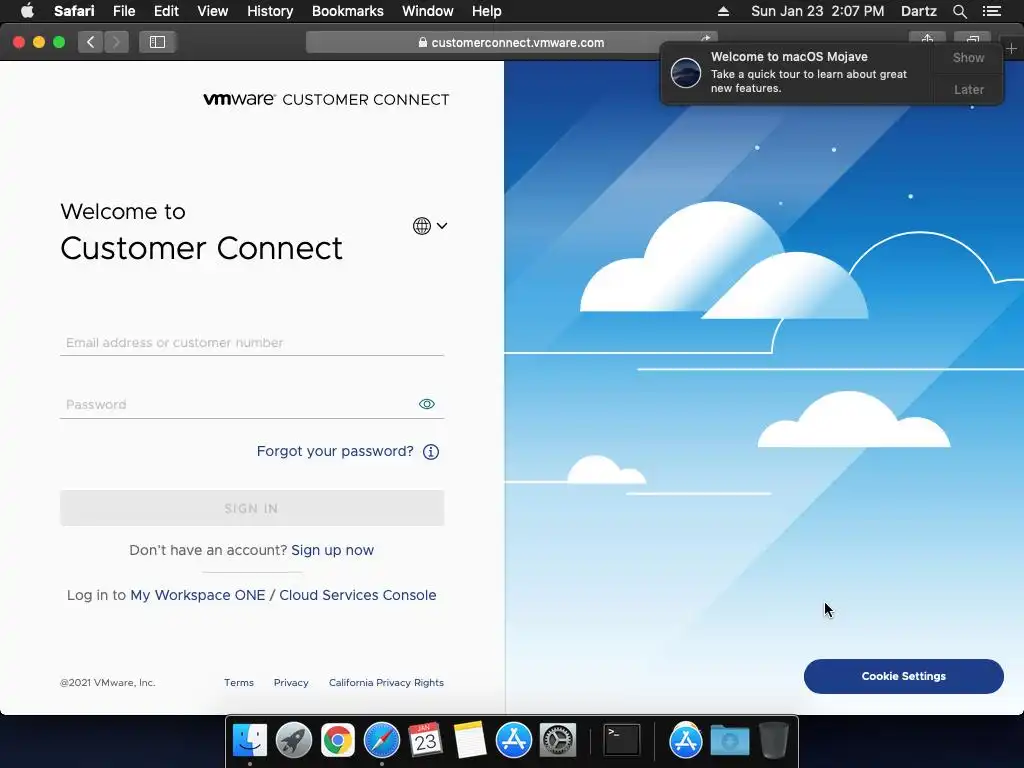This screenshot has height=768, width=1024.
Task: Open Cookie Settings
Action: point(904,677)
